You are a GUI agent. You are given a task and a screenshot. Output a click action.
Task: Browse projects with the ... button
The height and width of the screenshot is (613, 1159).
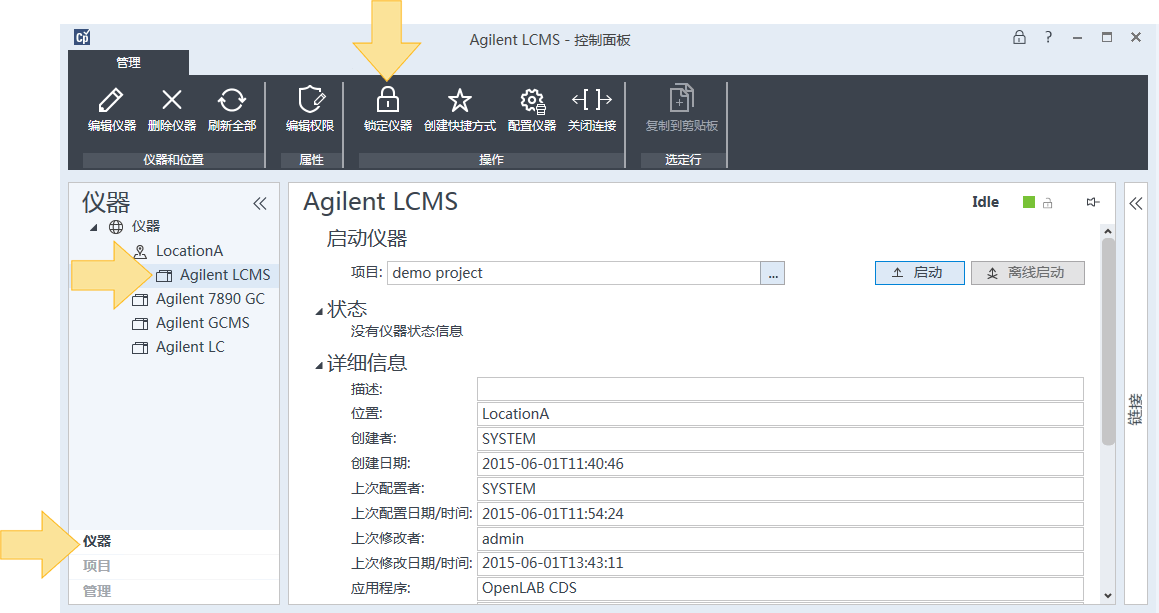tap(772, 274)
